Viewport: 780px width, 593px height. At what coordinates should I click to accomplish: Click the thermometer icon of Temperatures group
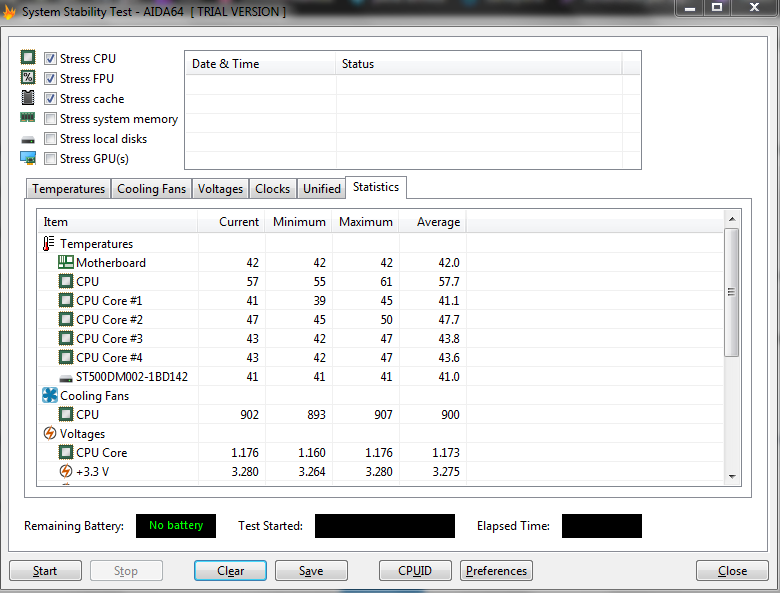(48, 243)
